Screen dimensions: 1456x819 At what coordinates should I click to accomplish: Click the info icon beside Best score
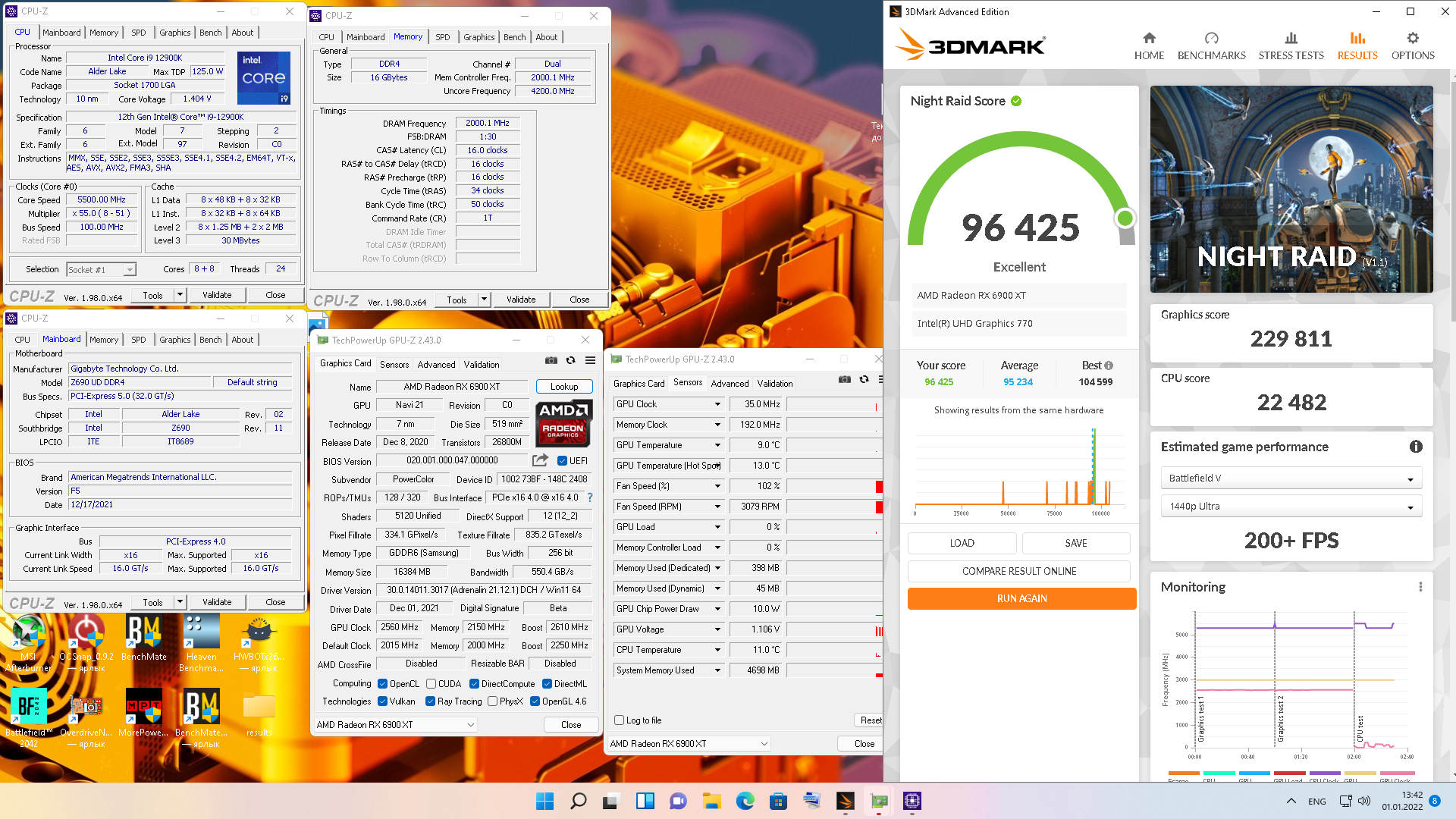1109,366
